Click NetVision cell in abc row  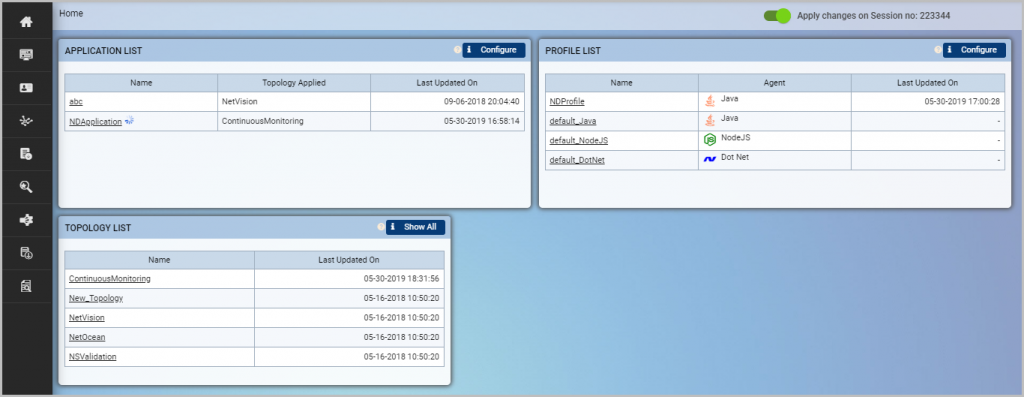(294, 102)
